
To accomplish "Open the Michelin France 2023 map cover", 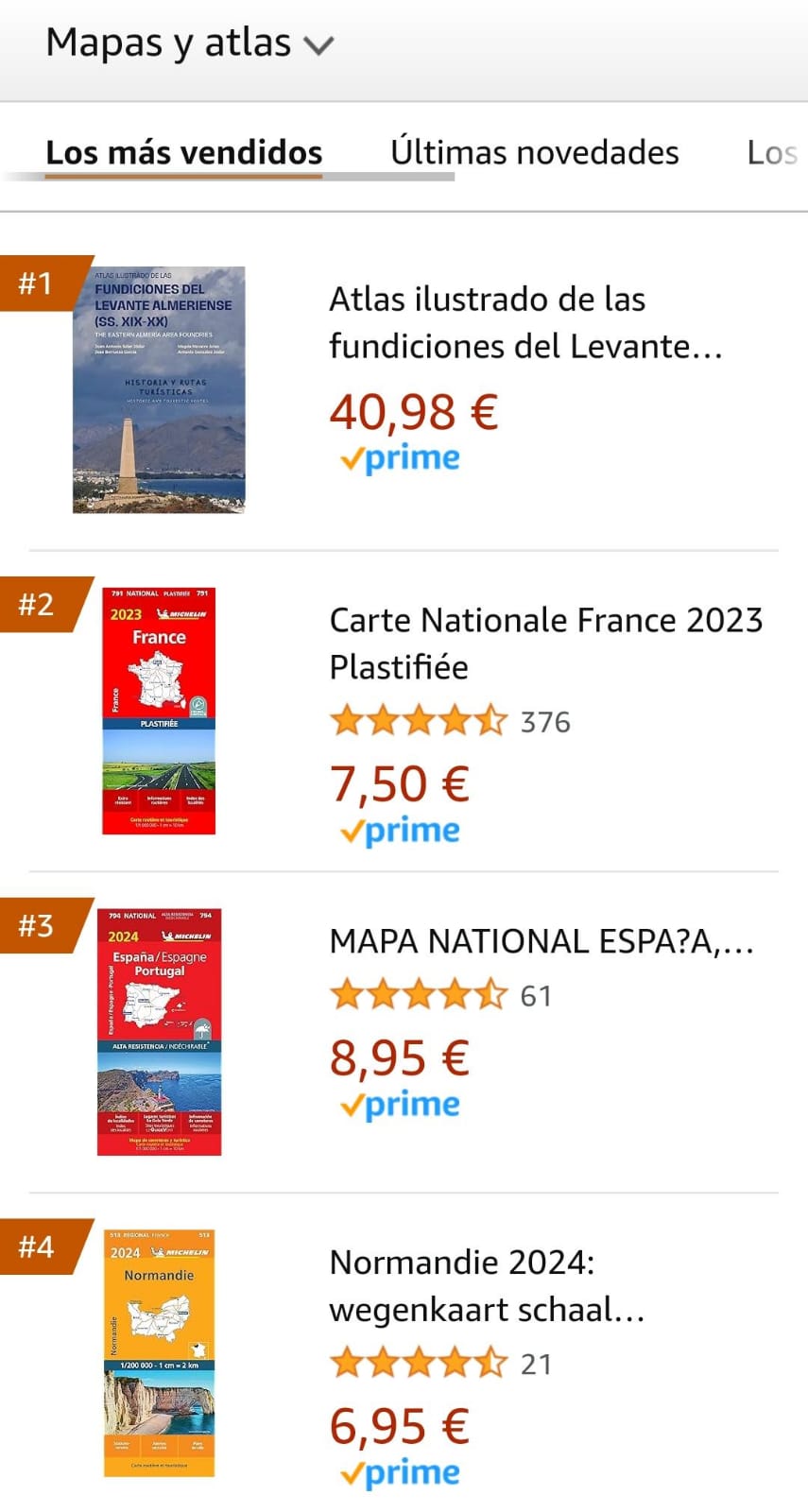I will pyautogui.click(x=159, y=711).
